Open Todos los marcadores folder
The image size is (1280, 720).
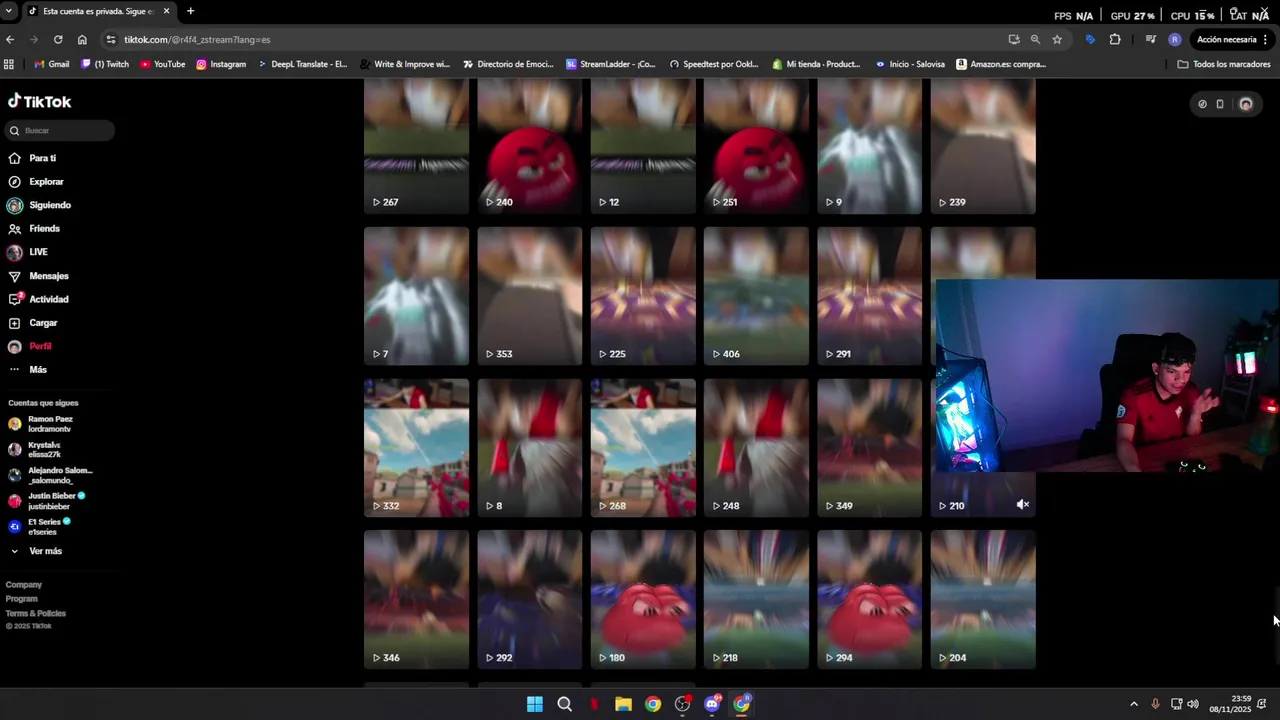click(1224, 64)
